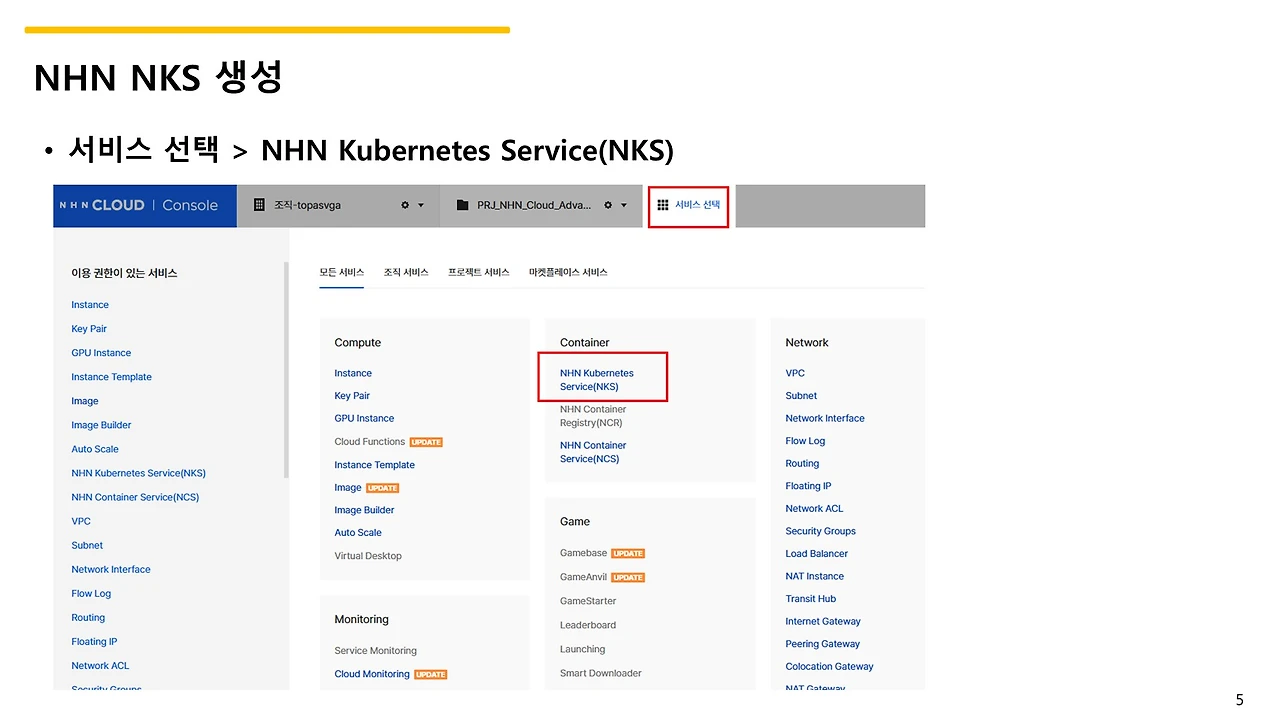Image resolution: width=1280 pixels, height=720 pixels.
Task: Open Gamebase in the Game section
Action: tap(584, 553)
